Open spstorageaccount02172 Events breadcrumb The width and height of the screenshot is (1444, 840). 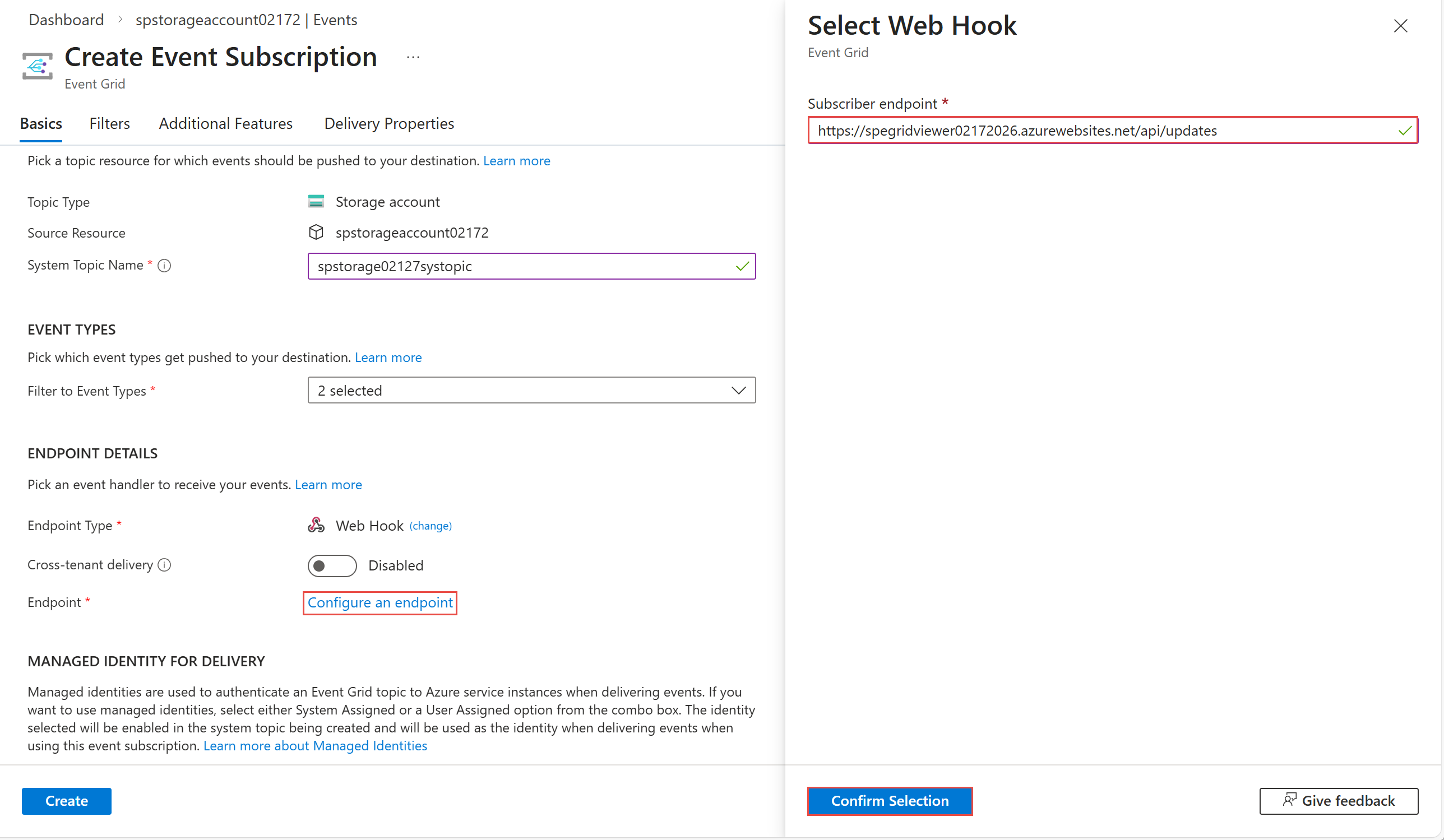click(x=247, y=20)
